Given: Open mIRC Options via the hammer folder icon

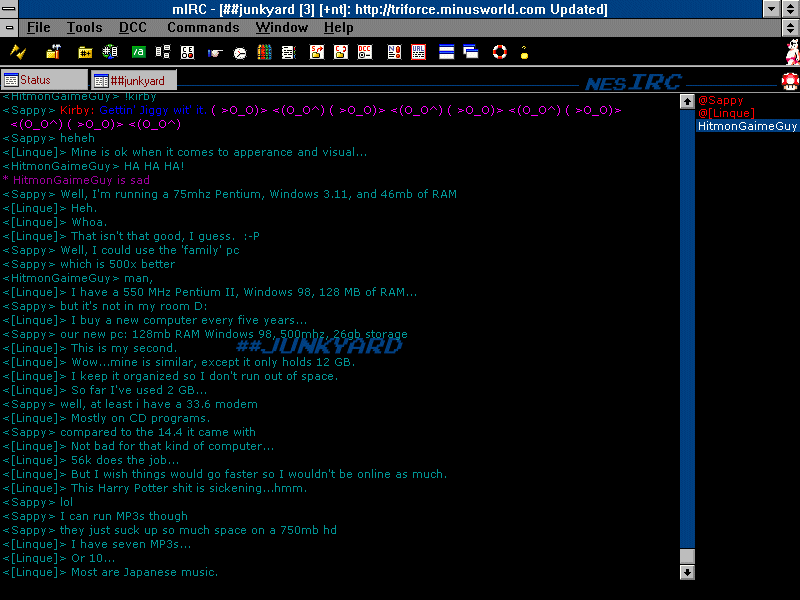Looking at the screenshot, I should (x=52, y=52).
